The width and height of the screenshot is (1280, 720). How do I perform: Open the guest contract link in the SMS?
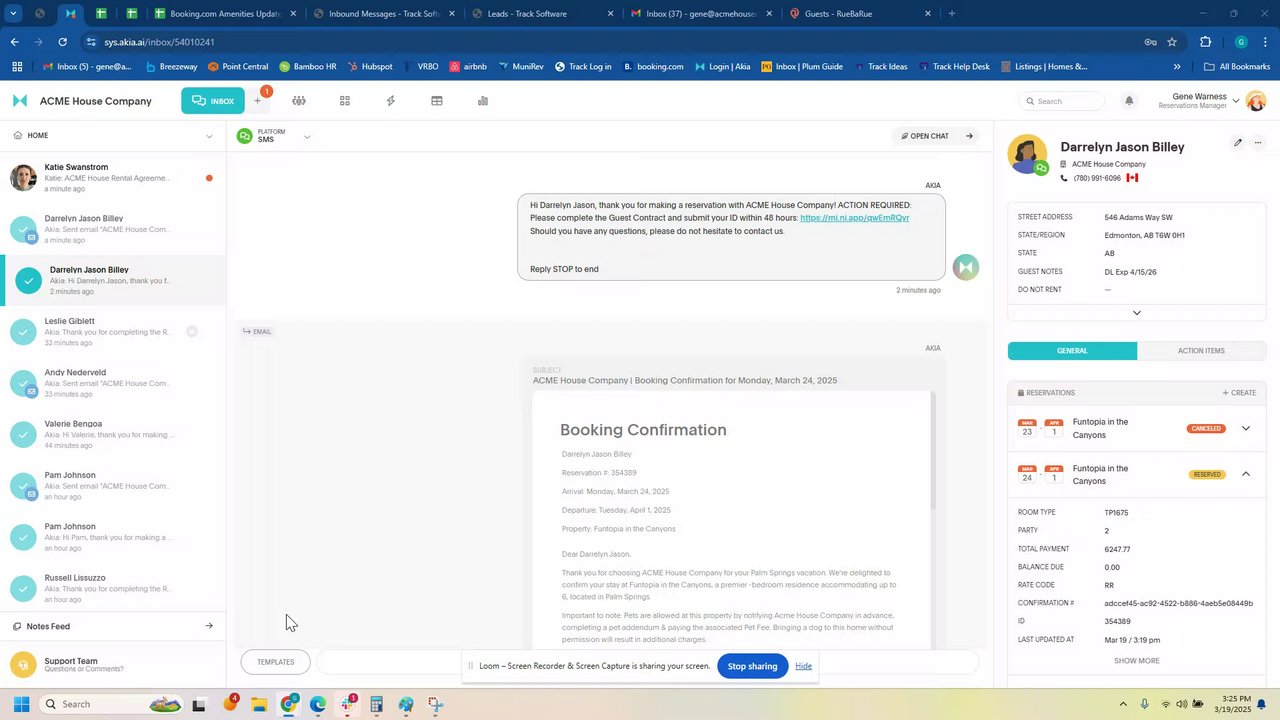tap(854, 218)
